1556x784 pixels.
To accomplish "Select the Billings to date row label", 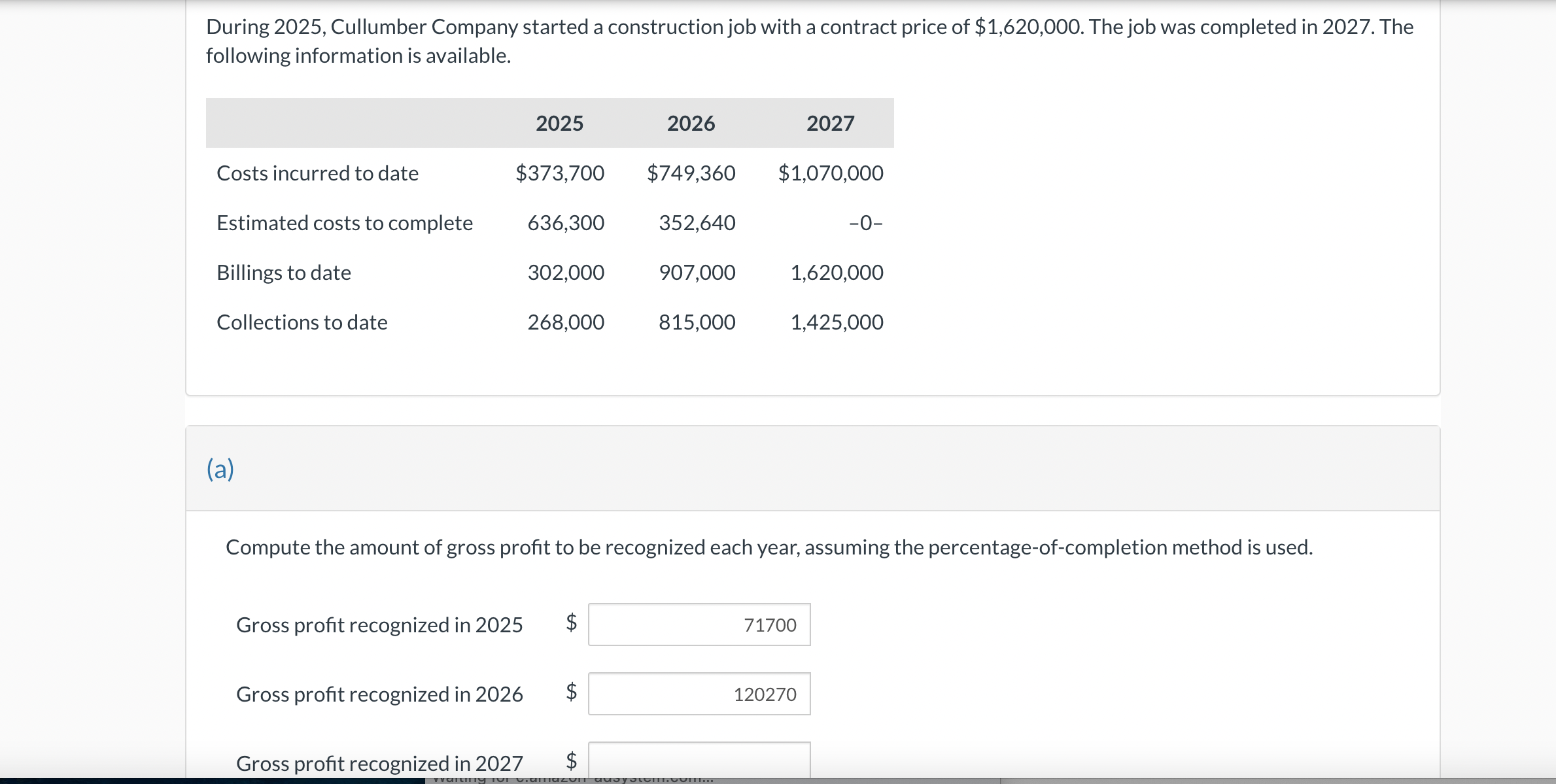I will point(284,273).
